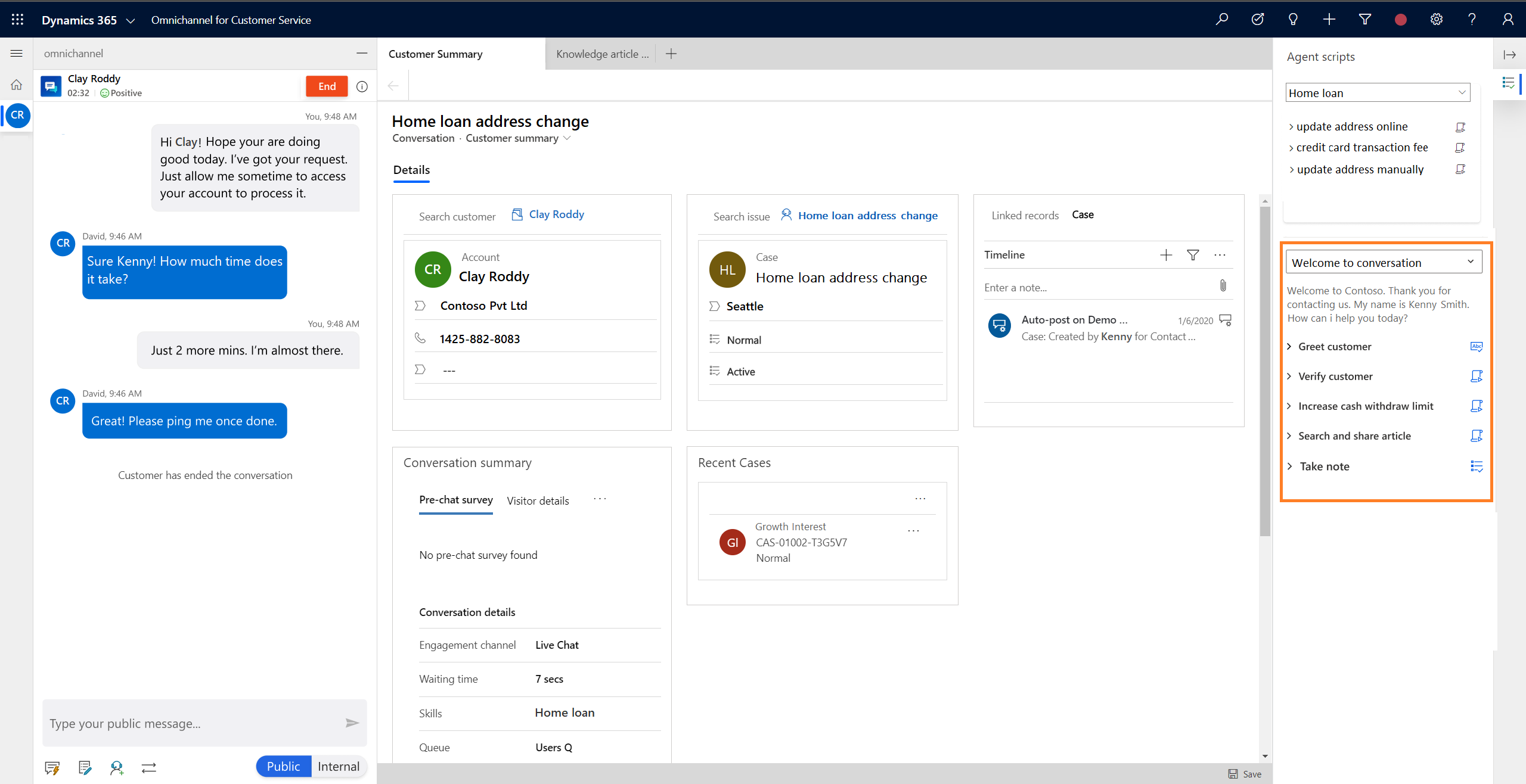
Task: Click the add note icon in Timeline
Action: 1166,255
